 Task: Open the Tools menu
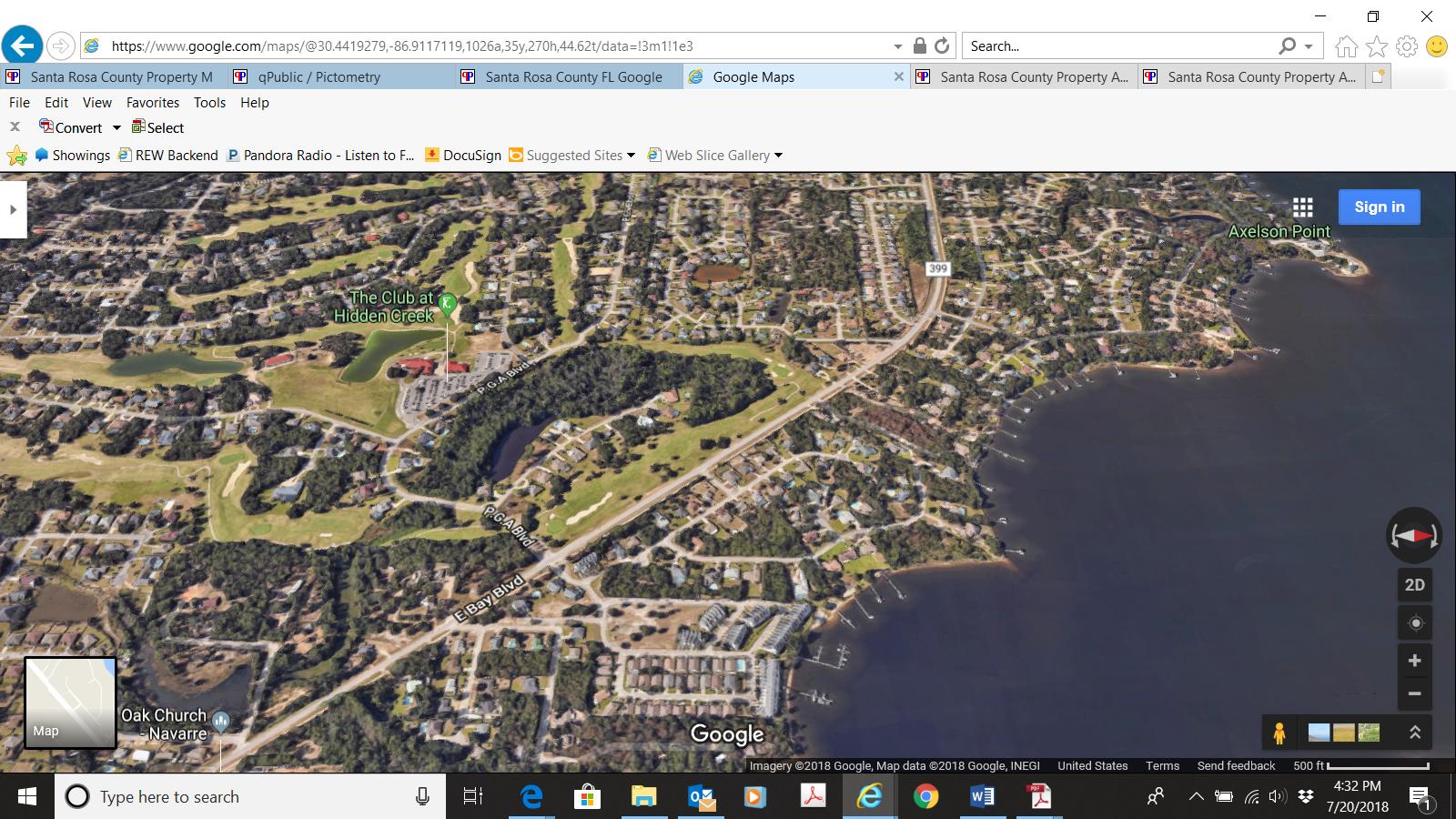pos(209,102)
